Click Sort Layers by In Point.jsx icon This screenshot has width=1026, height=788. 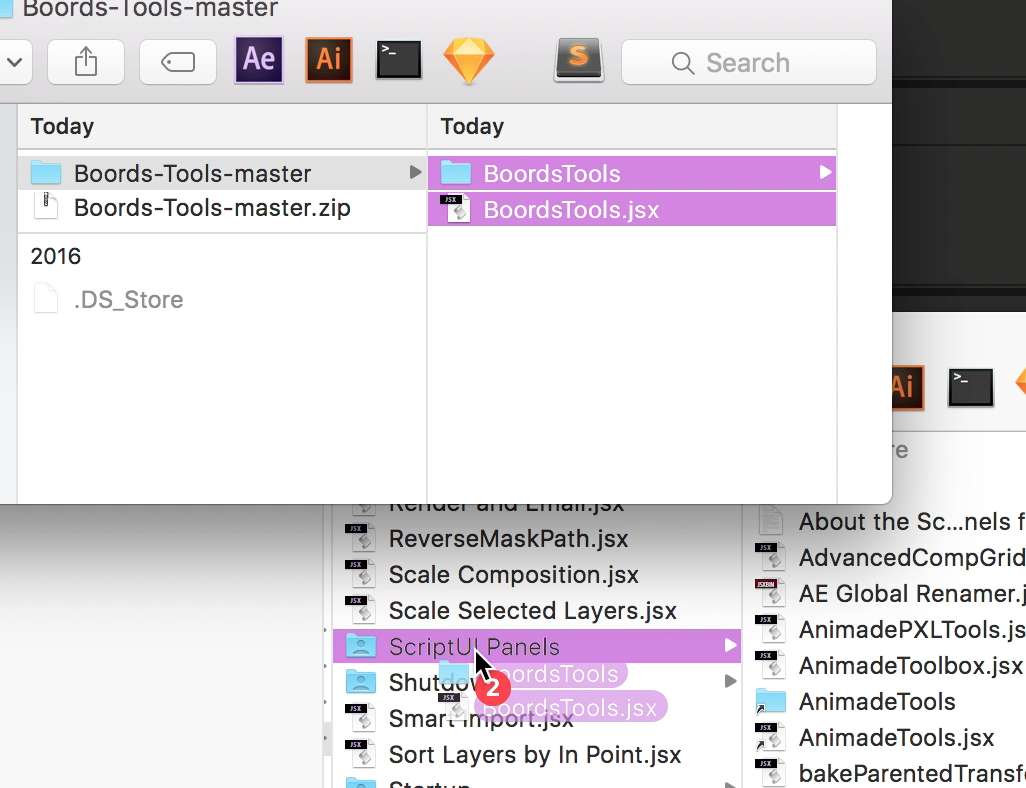pyautogui.click(x=361, y=753)
